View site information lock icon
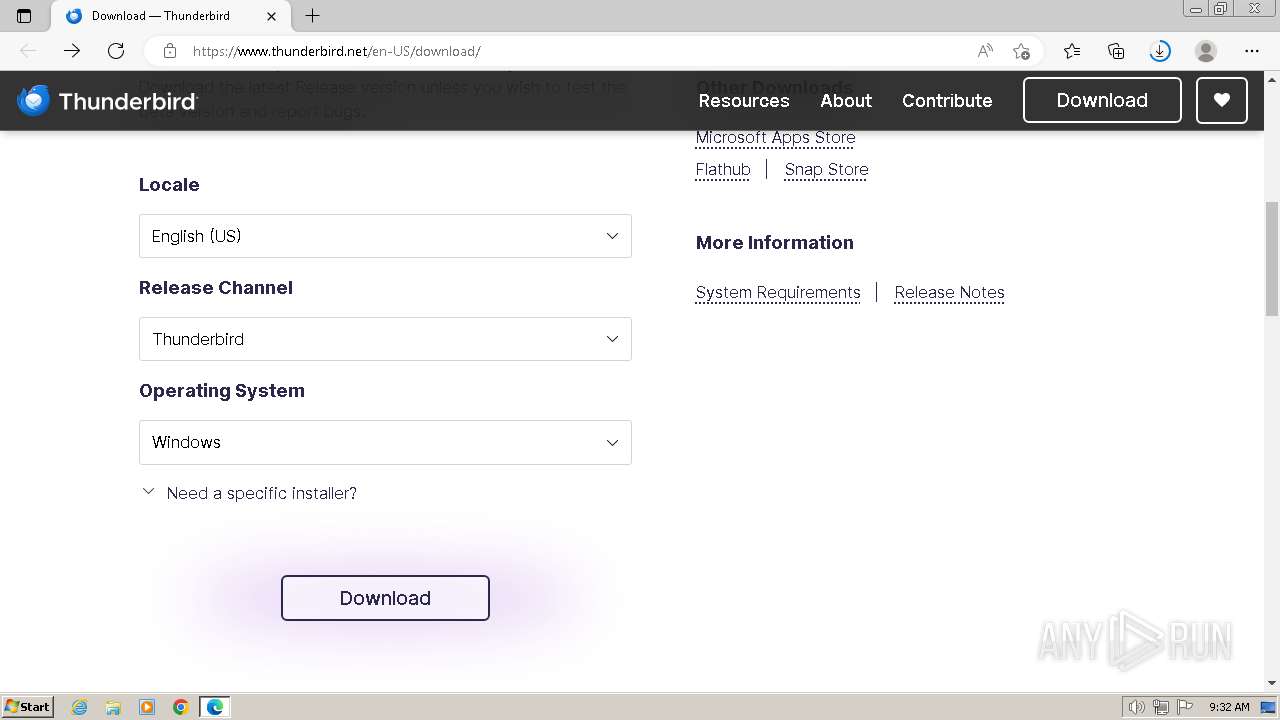The width and height of the screenshot is (1280, 720). point(170,51)
